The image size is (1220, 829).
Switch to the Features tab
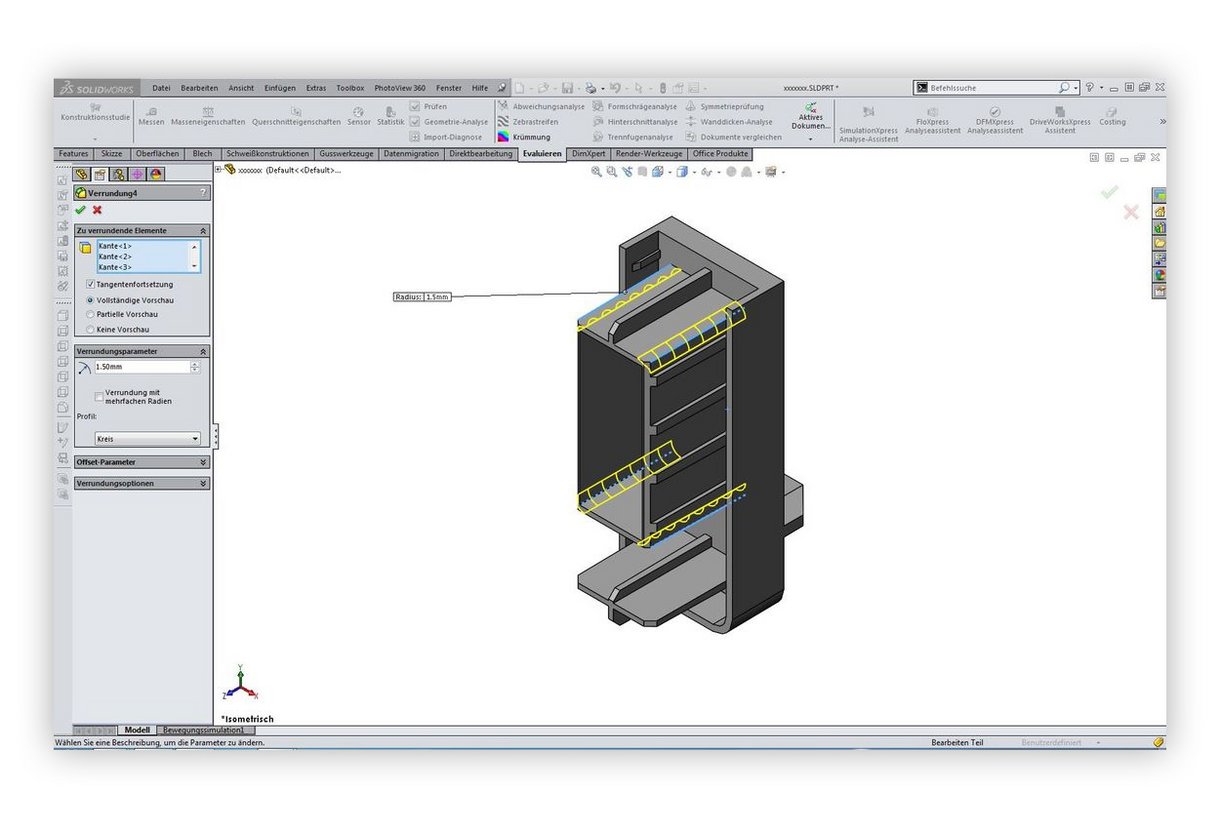point(74,154)
